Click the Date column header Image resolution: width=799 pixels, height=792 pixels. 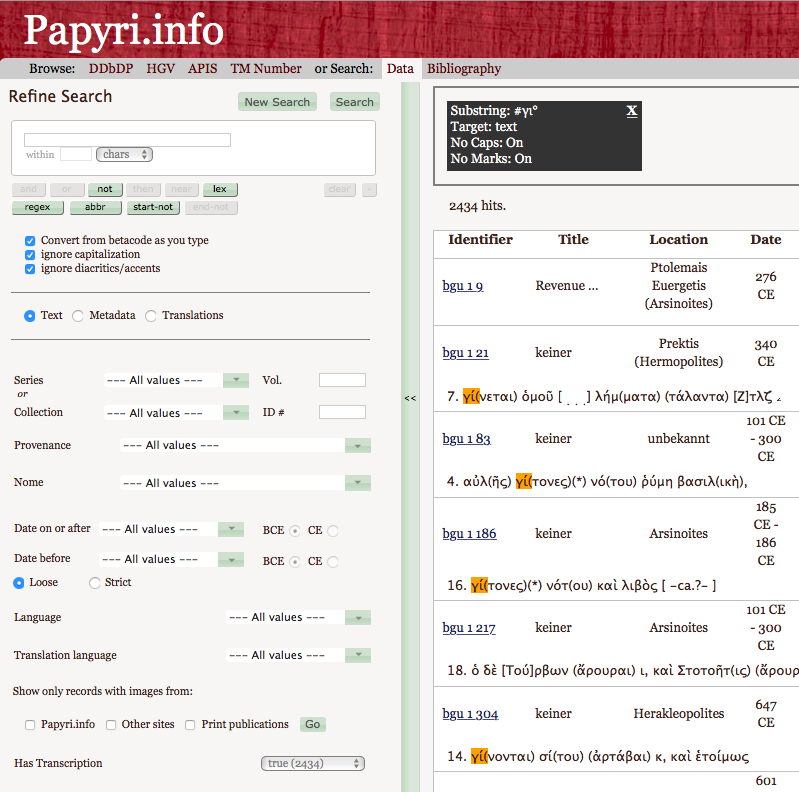(x=765, y=240)
